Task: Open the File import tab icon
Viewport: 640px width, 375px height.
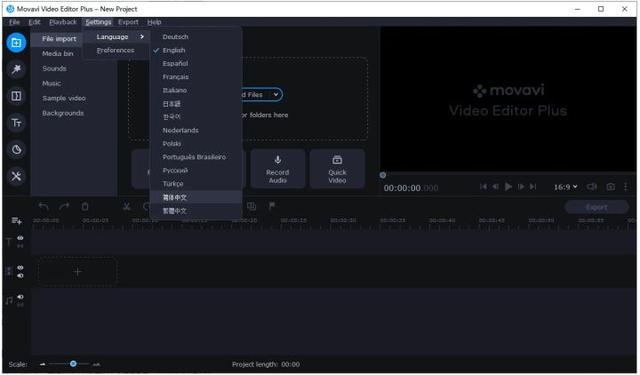Action: (x=16, y=42)
